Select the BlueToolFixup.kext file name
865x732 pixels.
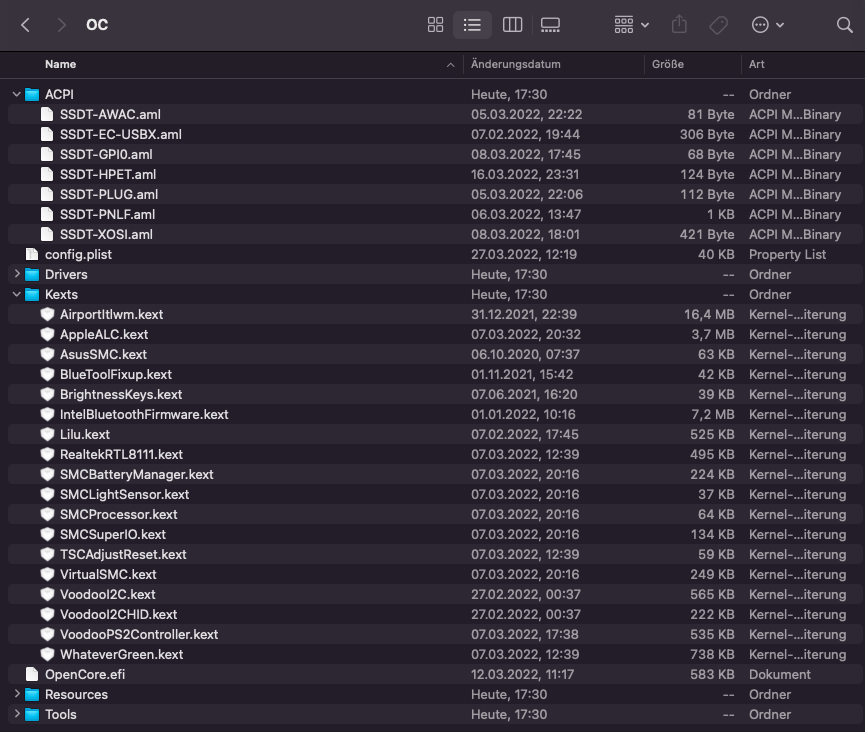click(x=116, y=375)
